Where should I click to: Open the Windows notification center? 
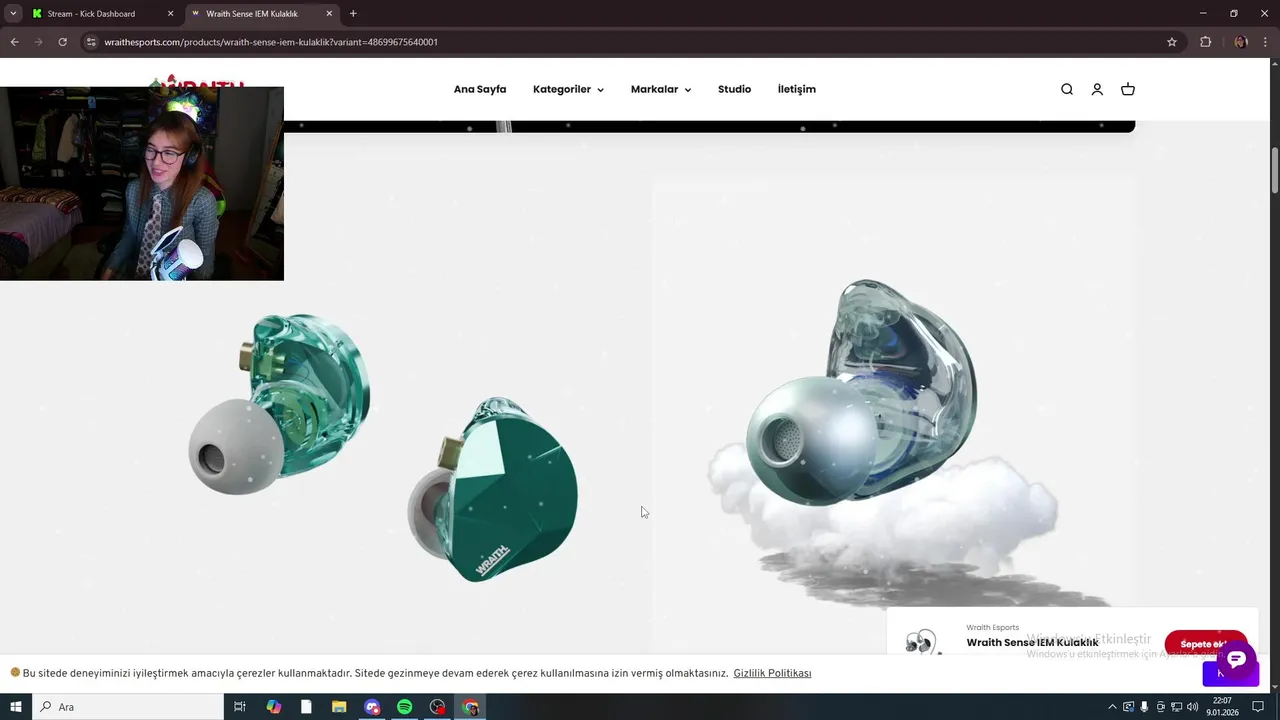[x=1258, y=707]
